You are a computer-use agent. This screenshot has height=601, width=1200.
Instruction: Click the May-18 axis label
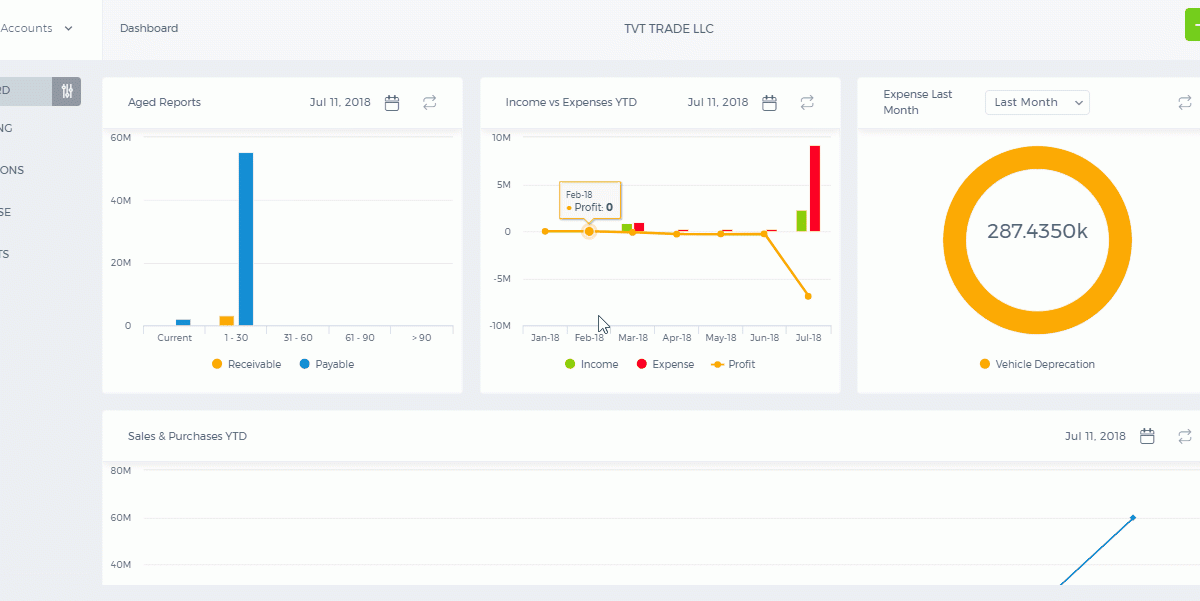coord(721,338)
